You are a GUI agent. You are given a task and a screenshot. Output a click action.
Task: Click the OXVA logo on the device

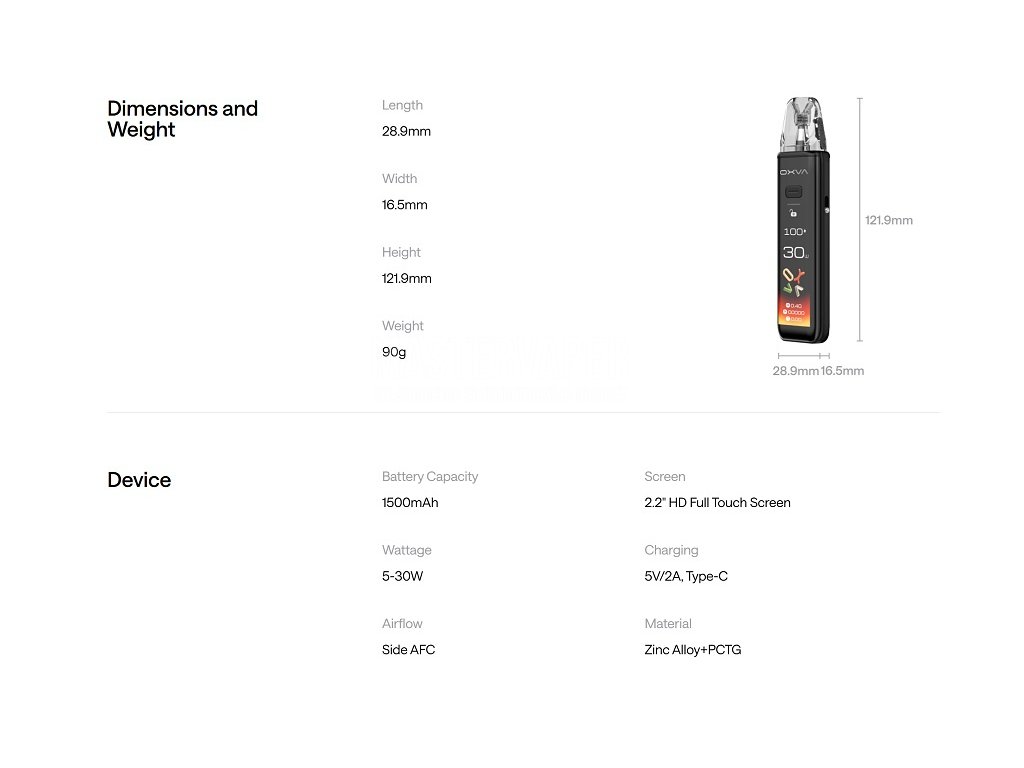coord(794,172)
